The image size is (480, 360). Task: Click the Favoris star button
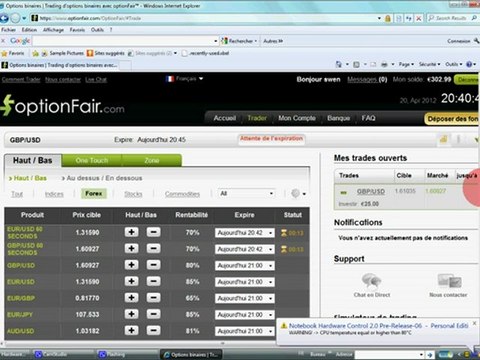click(13, 53)
